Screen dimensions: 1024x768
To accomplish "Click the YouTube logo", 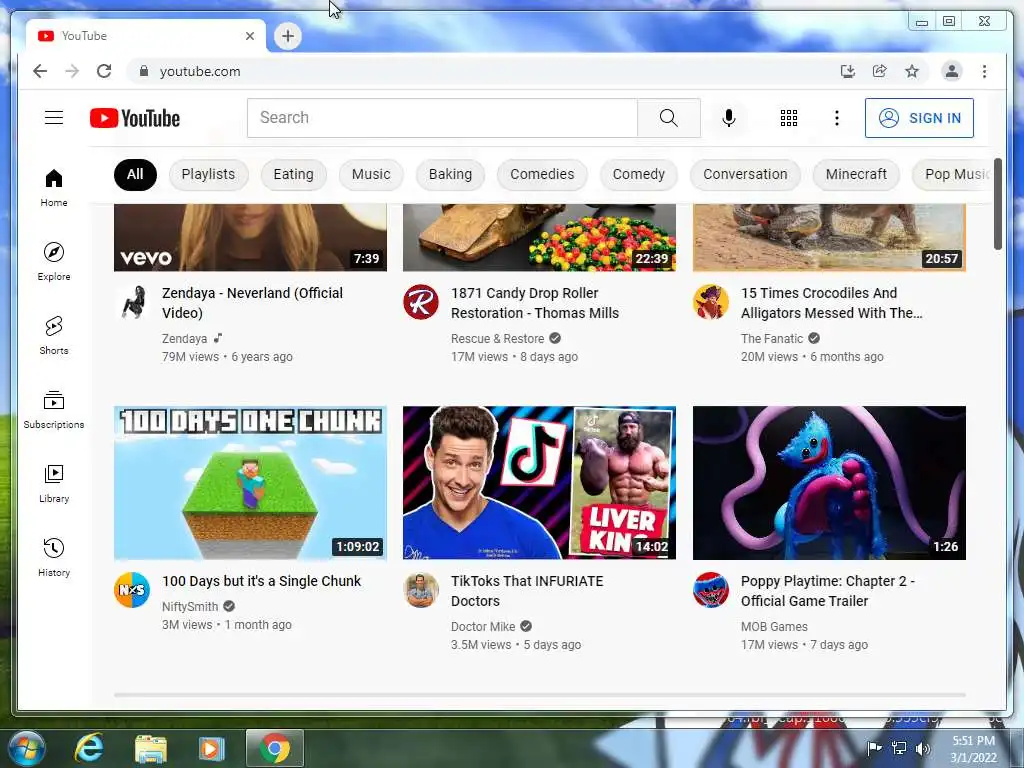I will point(135,118).
